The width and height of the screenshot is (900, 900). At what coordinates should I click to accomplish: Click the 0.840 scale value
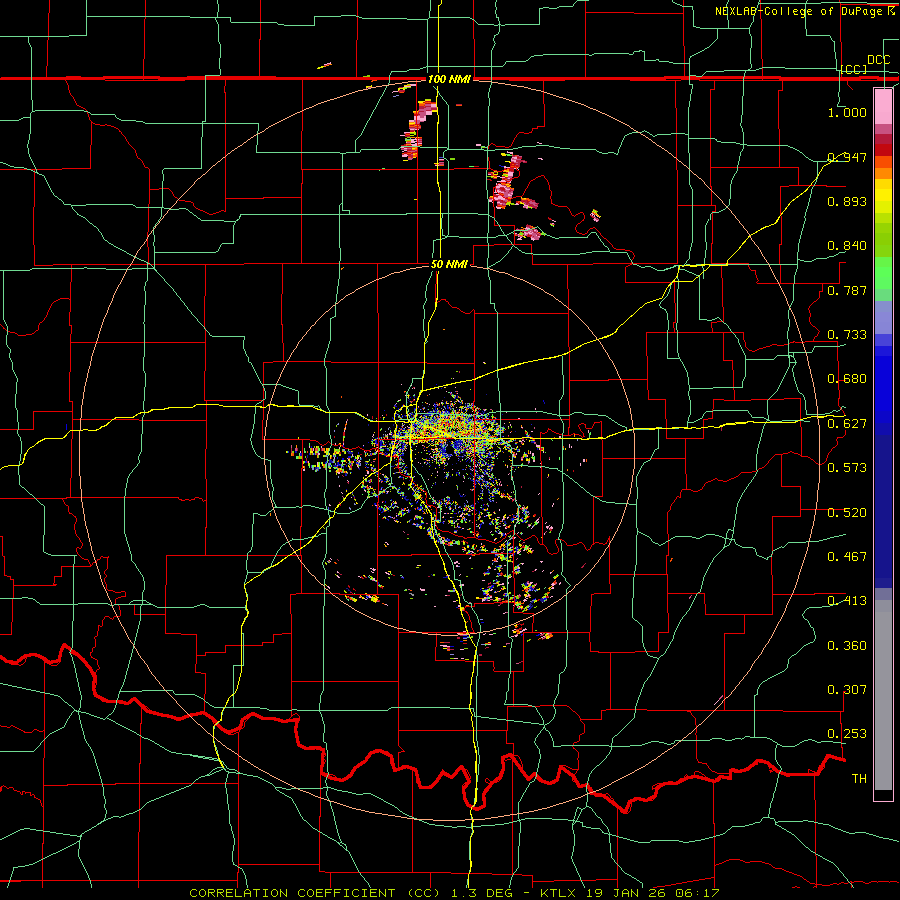847,246
